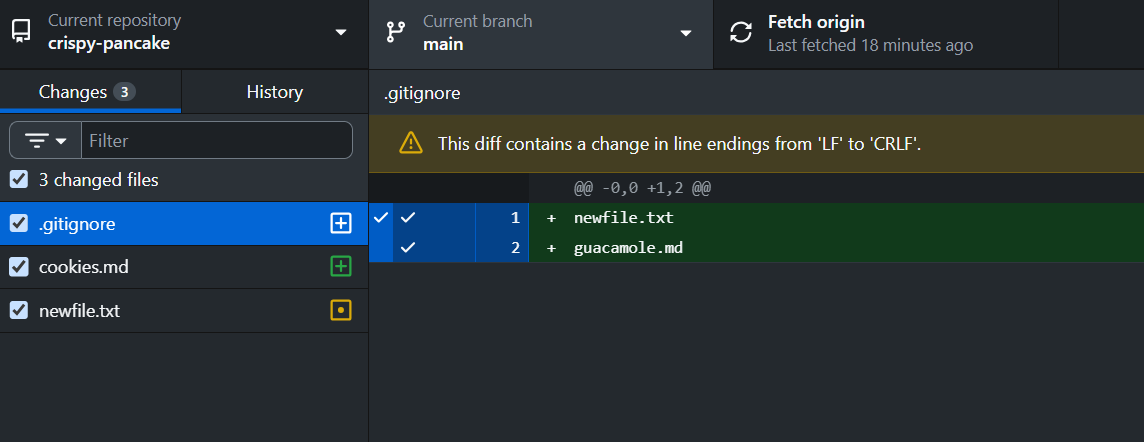Click the green added icon for cookies.md
This screenshot has height=442, width=1144.
[x=341, y=267]
